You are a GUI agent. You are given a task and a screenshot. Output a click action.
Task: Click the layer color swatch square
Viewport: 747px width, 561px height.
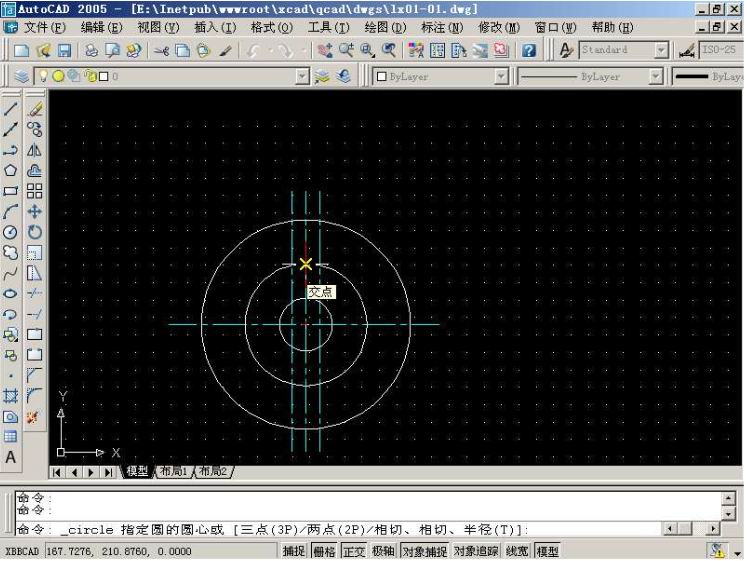tap(104, 76)
